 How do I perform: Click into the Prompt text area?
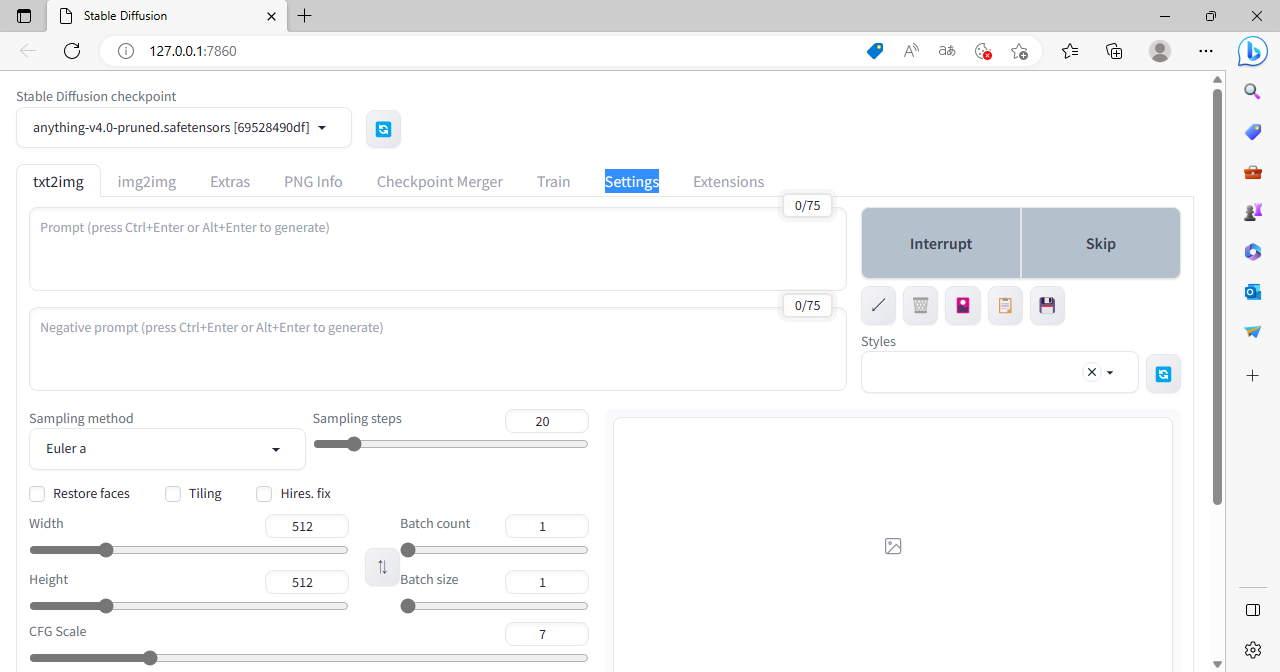point(438,249)
